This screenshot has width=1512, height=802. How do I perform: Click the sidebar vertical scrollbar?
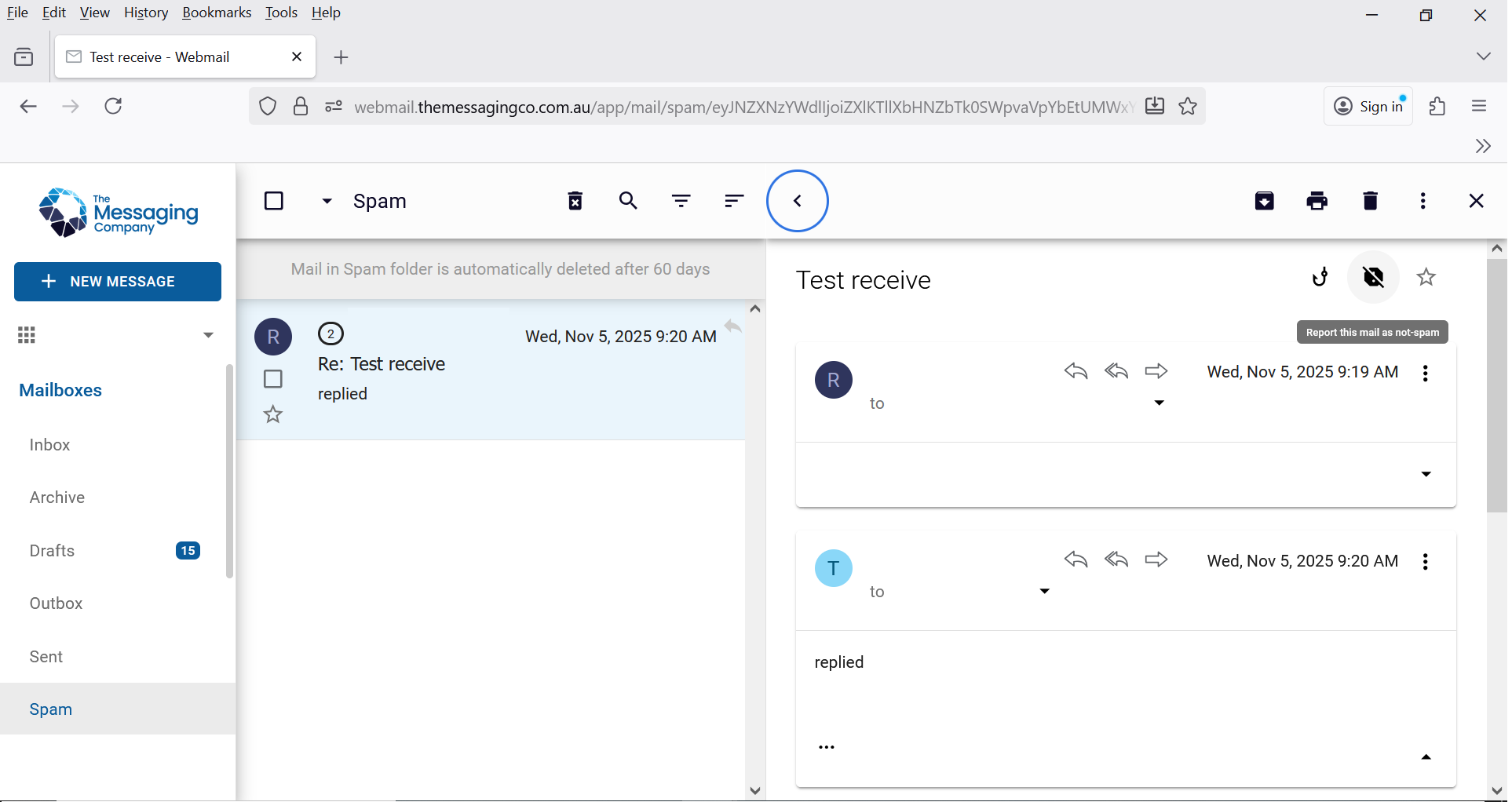(x=229, y=471)
